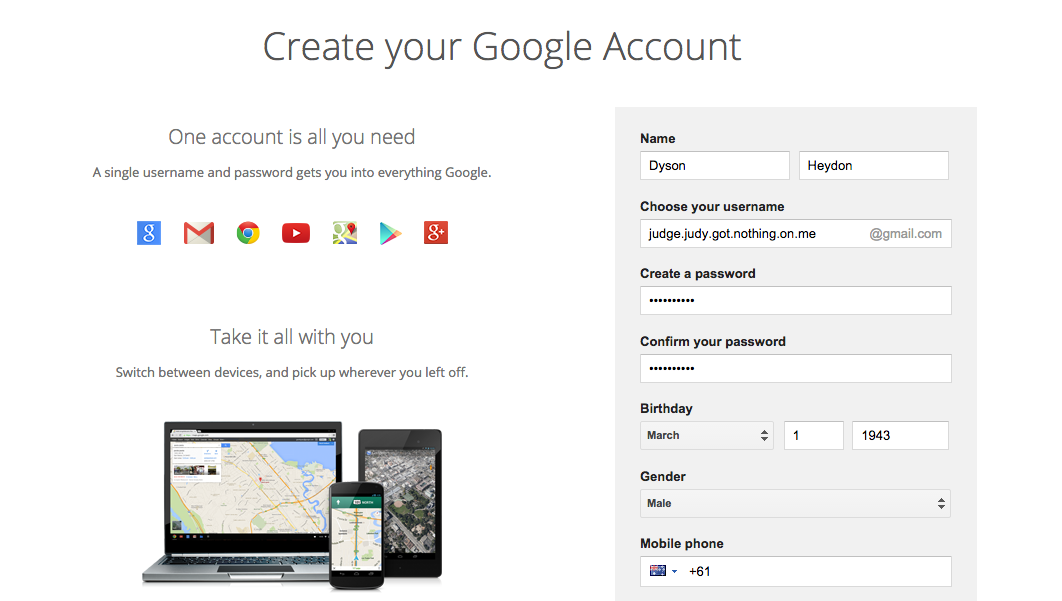This screenshot has width=1062, height=601.
Task: Click the birthday day field showing 1
Action: (x=814, y=436)
